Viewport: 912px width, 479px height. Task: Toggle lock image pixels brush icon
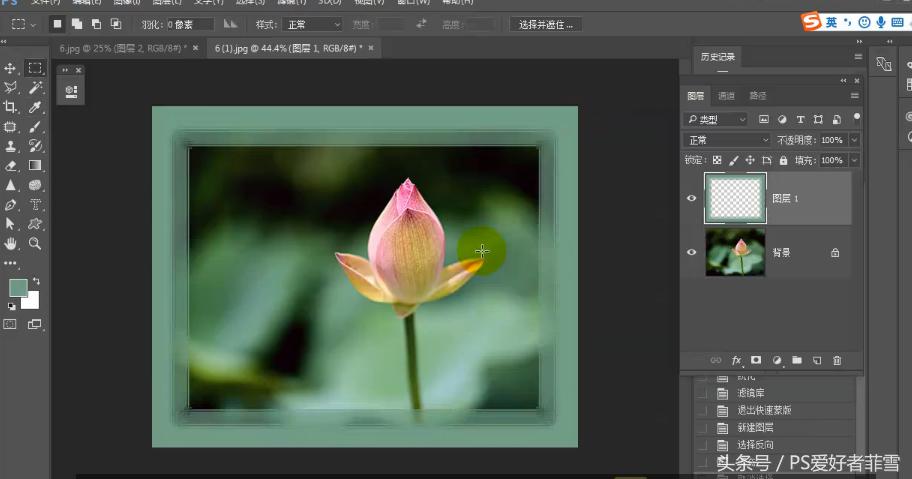coord(733,160)
